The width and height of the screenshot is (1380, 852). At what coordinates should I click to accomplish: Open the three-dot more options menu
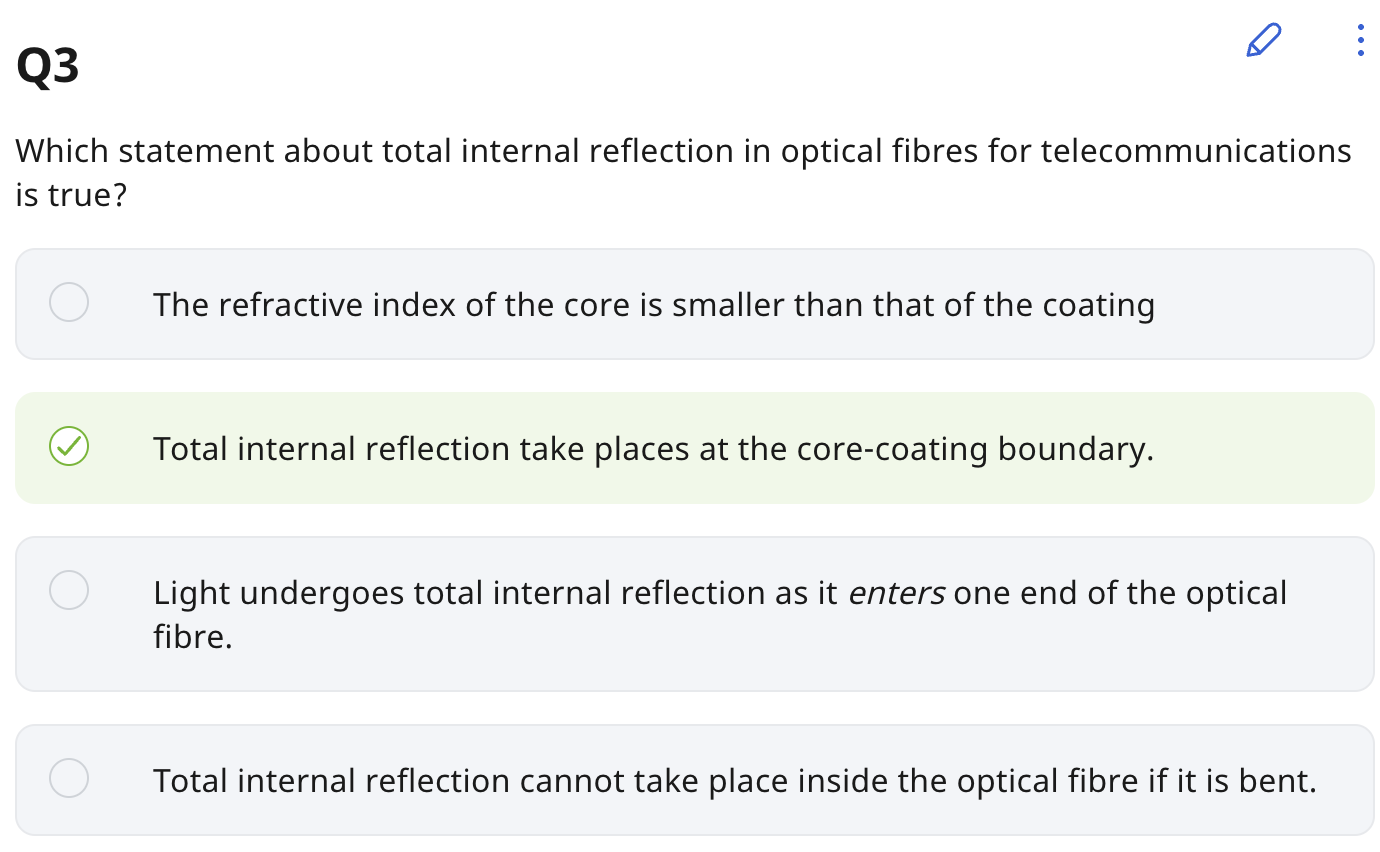pos(1359,40)
